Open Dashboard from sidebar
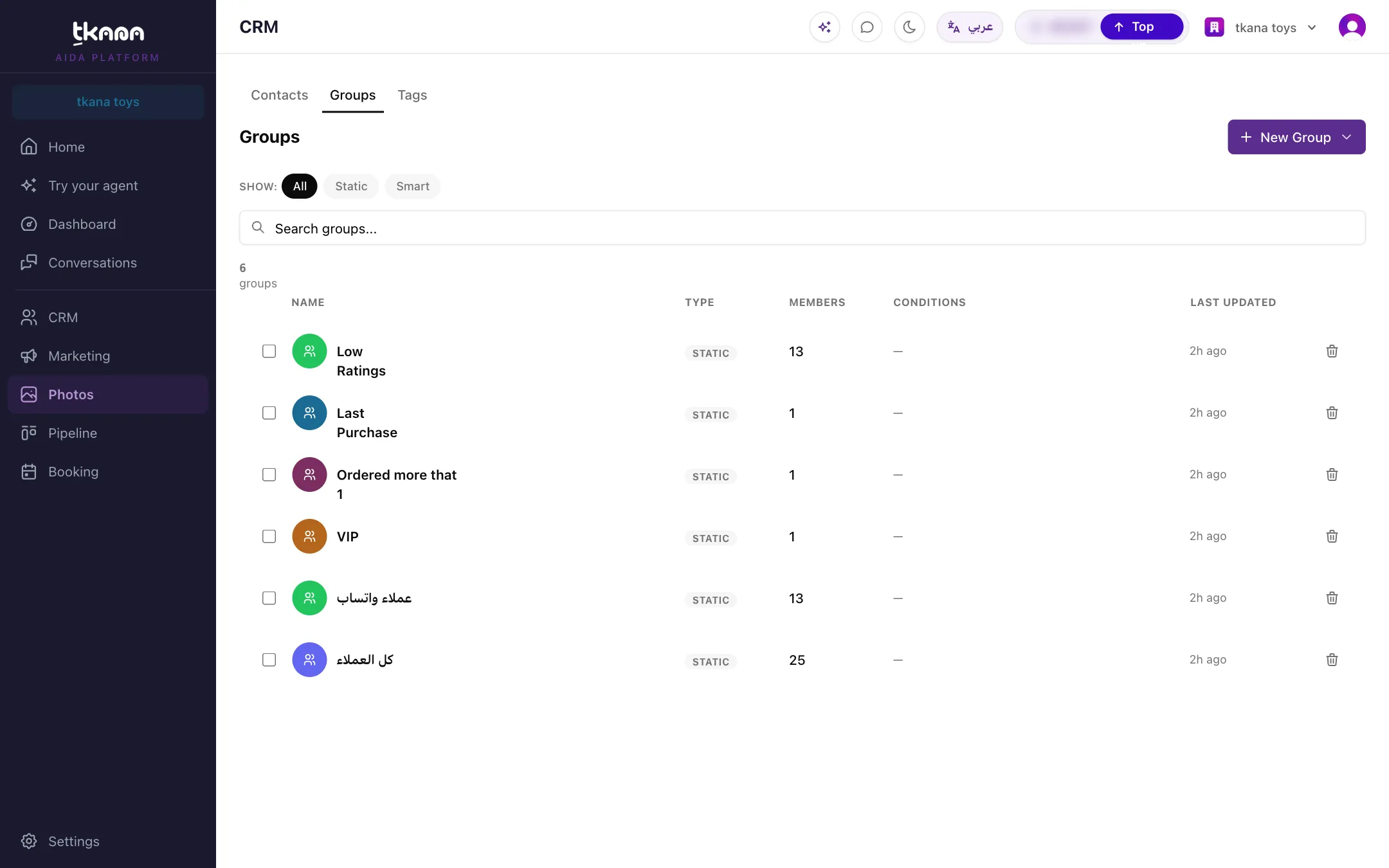Screen dimensions: 1389x868 [x=108, y=224]
